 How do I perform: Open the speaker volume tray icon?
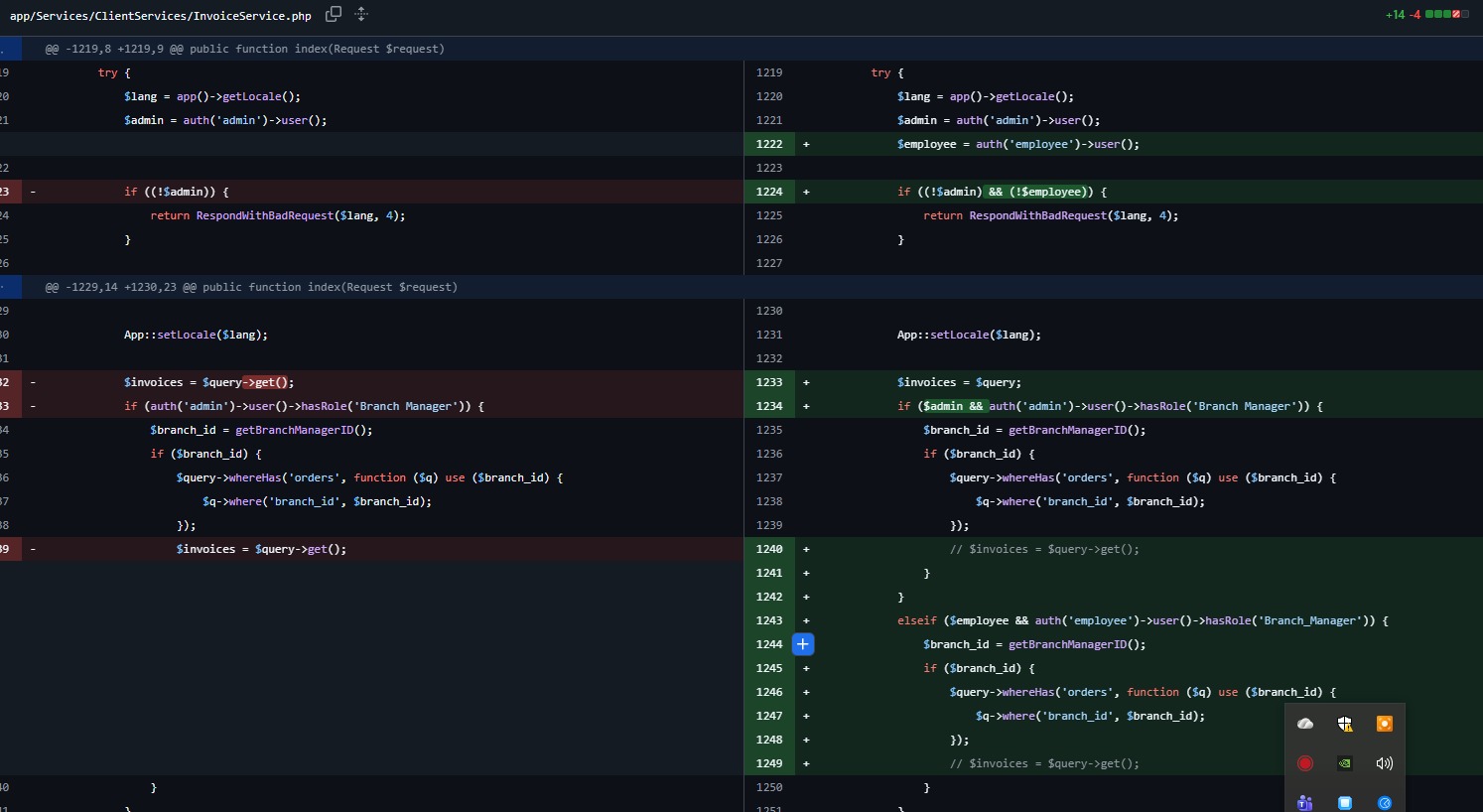point(1385,763)
